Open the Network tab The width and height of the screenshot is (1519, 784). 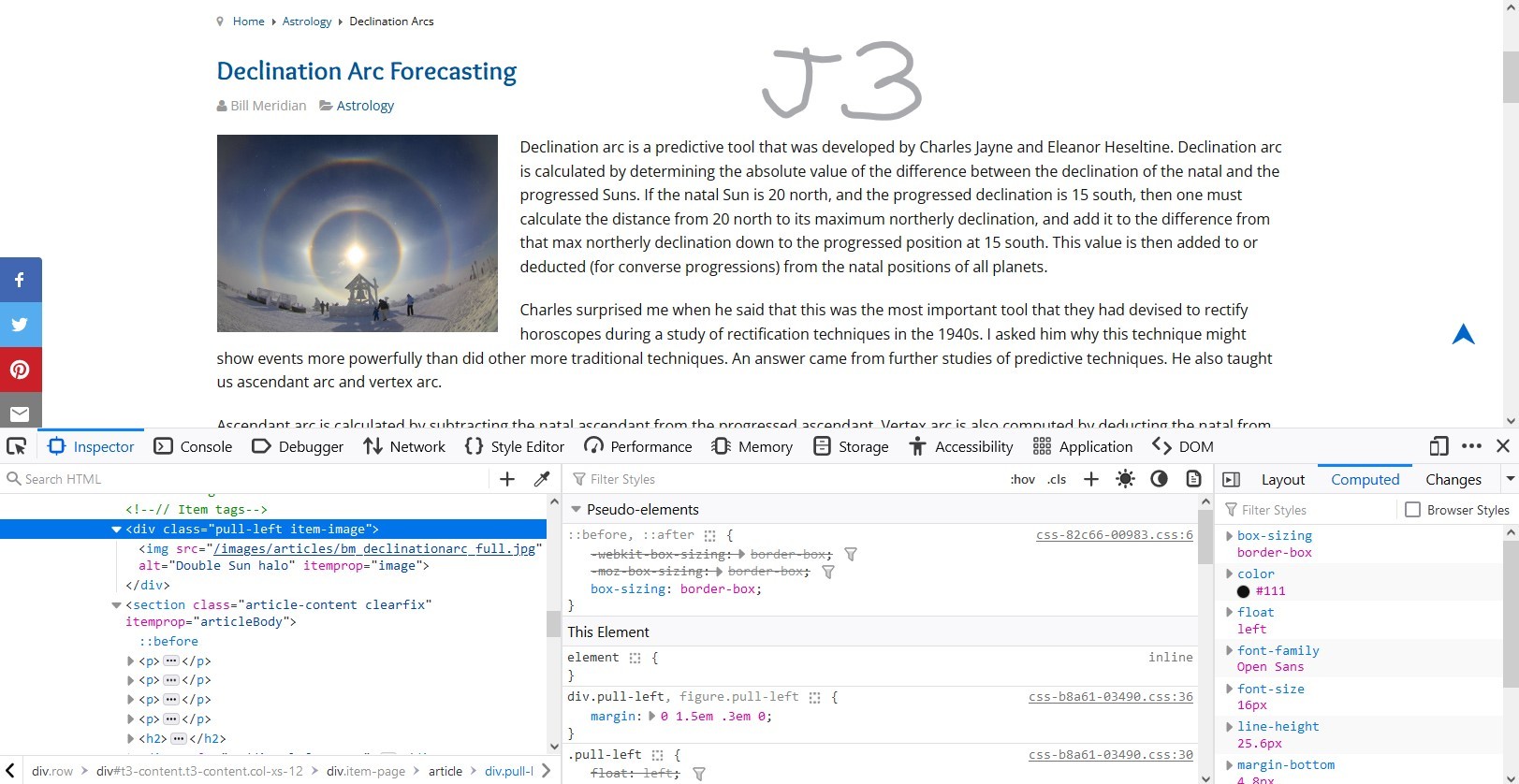[x=404, y=446]
